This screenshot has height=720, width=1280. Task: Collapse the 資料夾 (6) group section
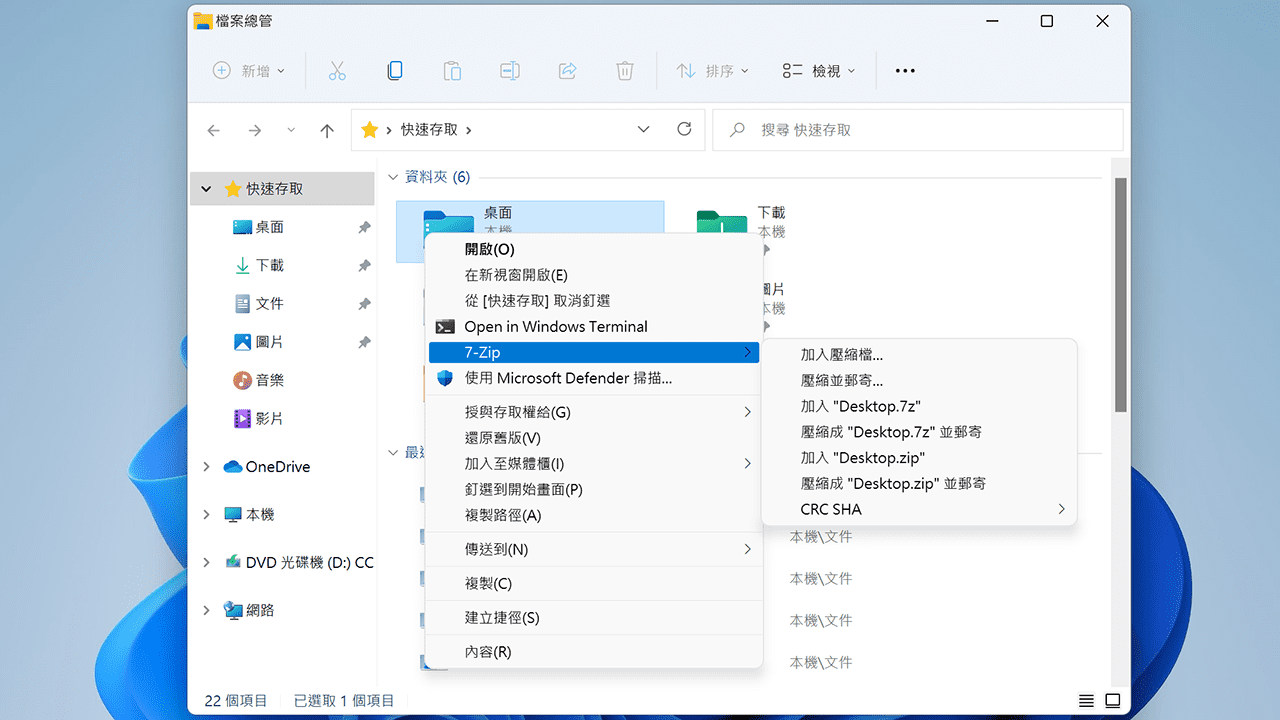[393, 177]
